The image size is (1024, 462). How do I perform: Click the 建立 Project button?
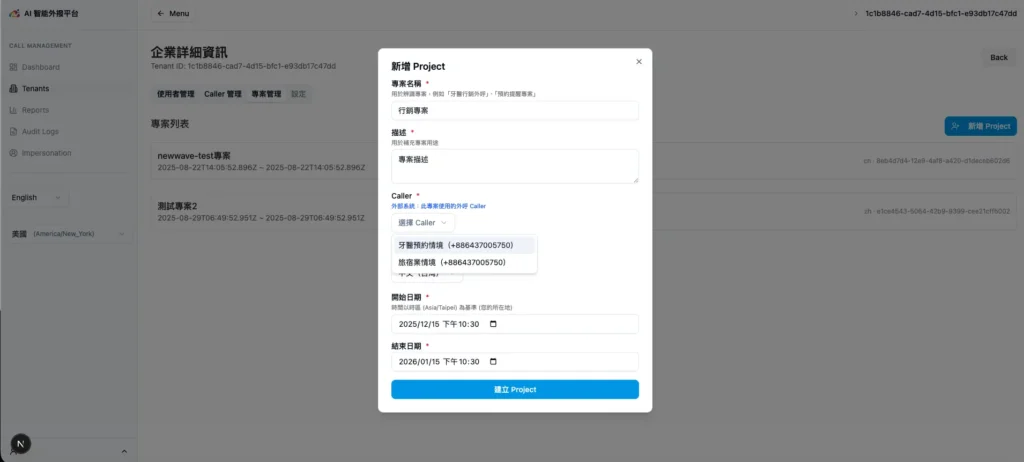[x=515, y=389]
